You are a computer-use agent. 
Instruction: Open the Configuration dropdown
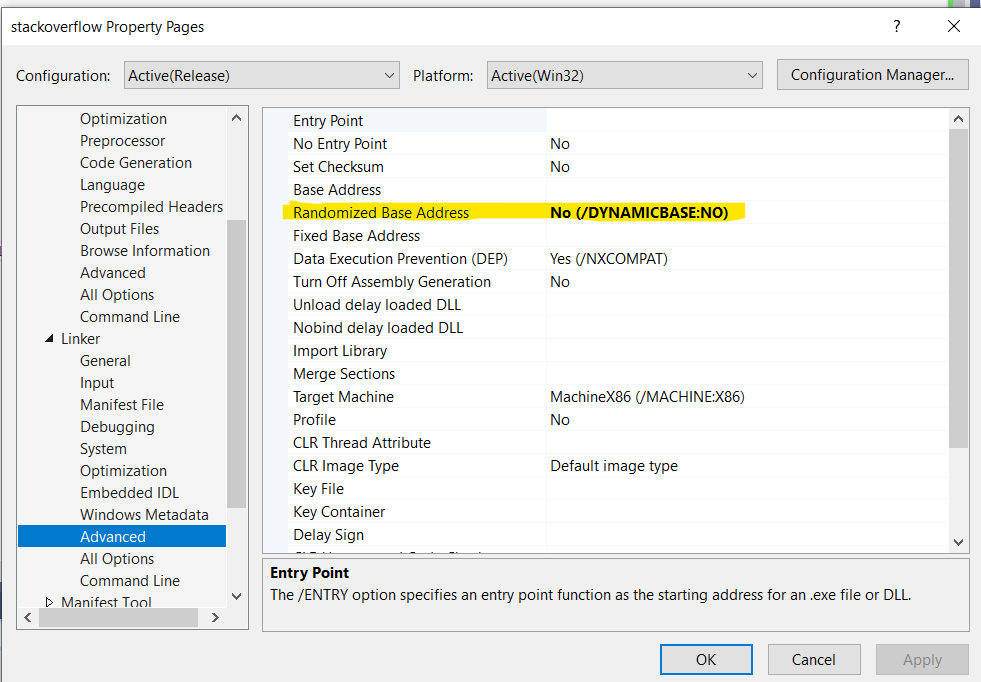263,75
